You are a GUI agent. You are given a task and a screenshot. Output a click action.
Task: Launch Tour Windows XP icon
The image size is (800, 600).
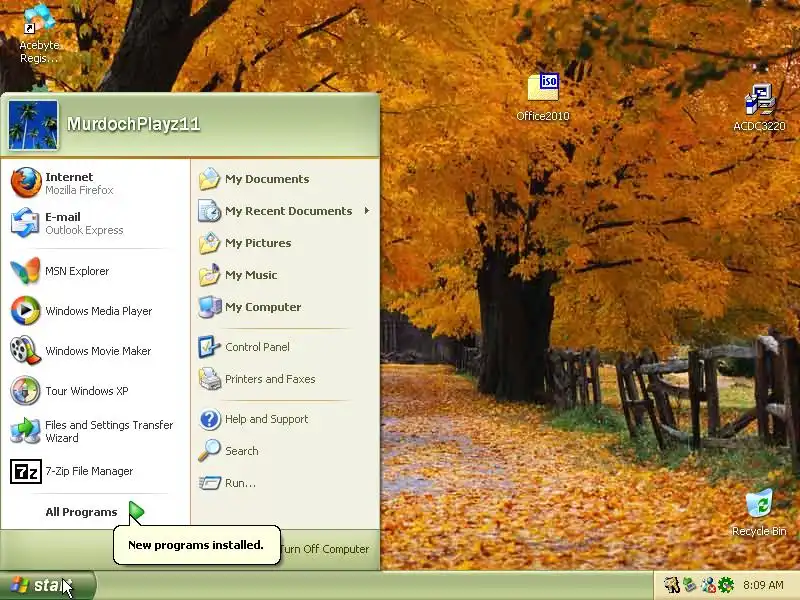25,390
